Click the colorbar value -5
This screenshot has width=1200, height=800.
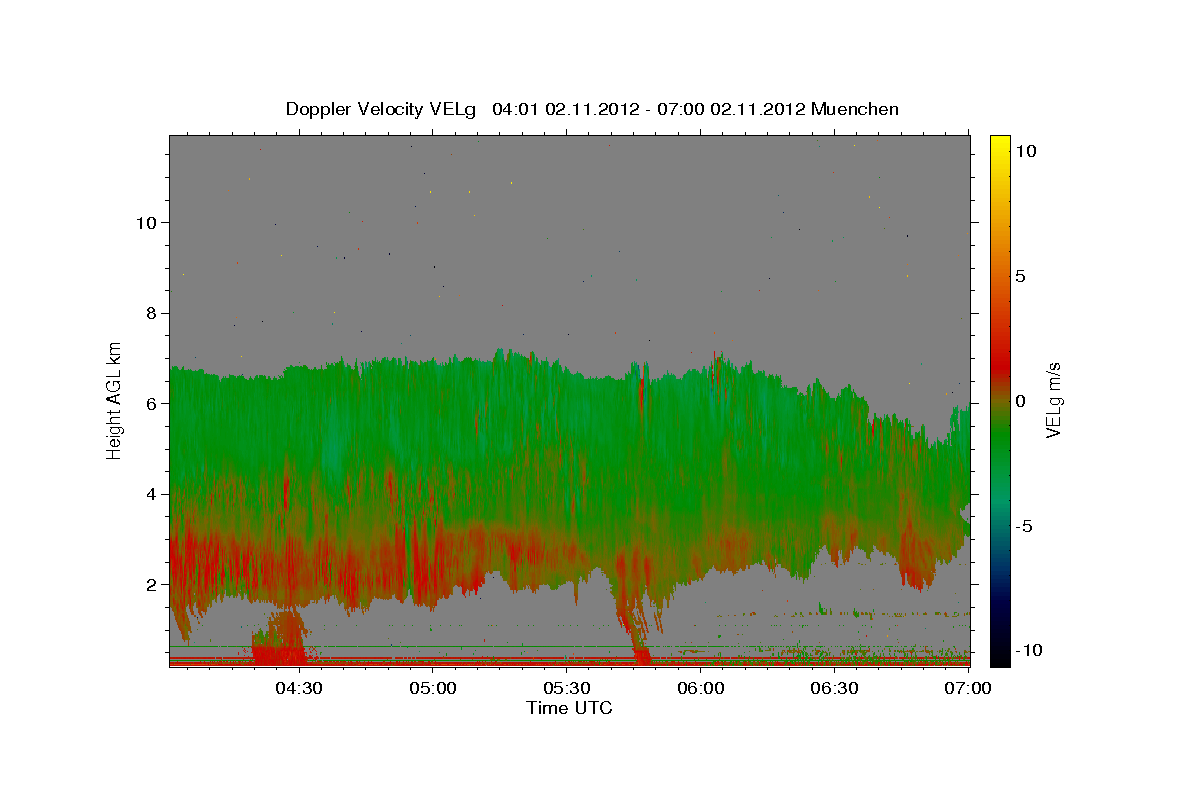point(1024,526)
